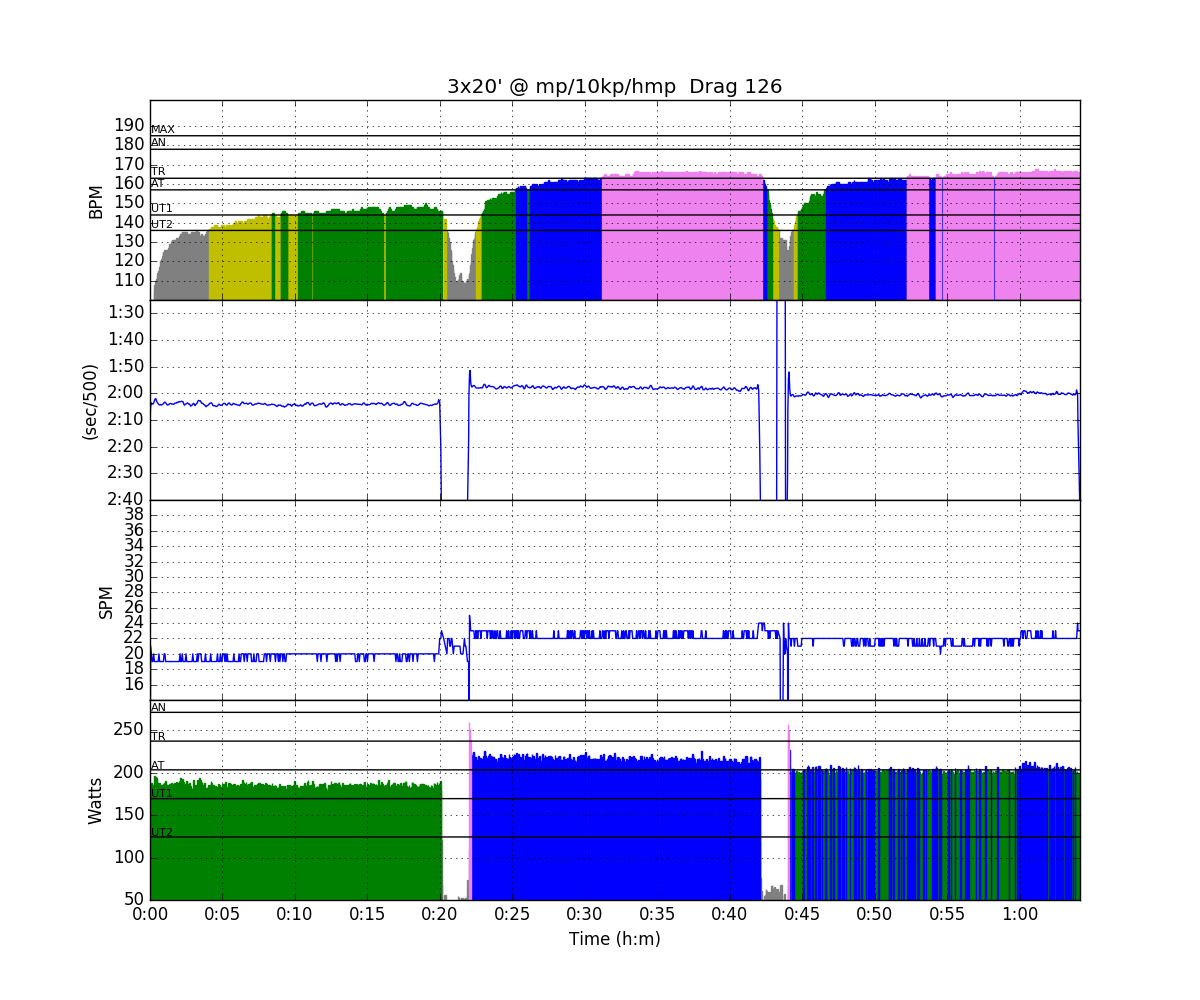
Task: Click the yellow heart rate area near 0:05
Action: pos(238,262)
